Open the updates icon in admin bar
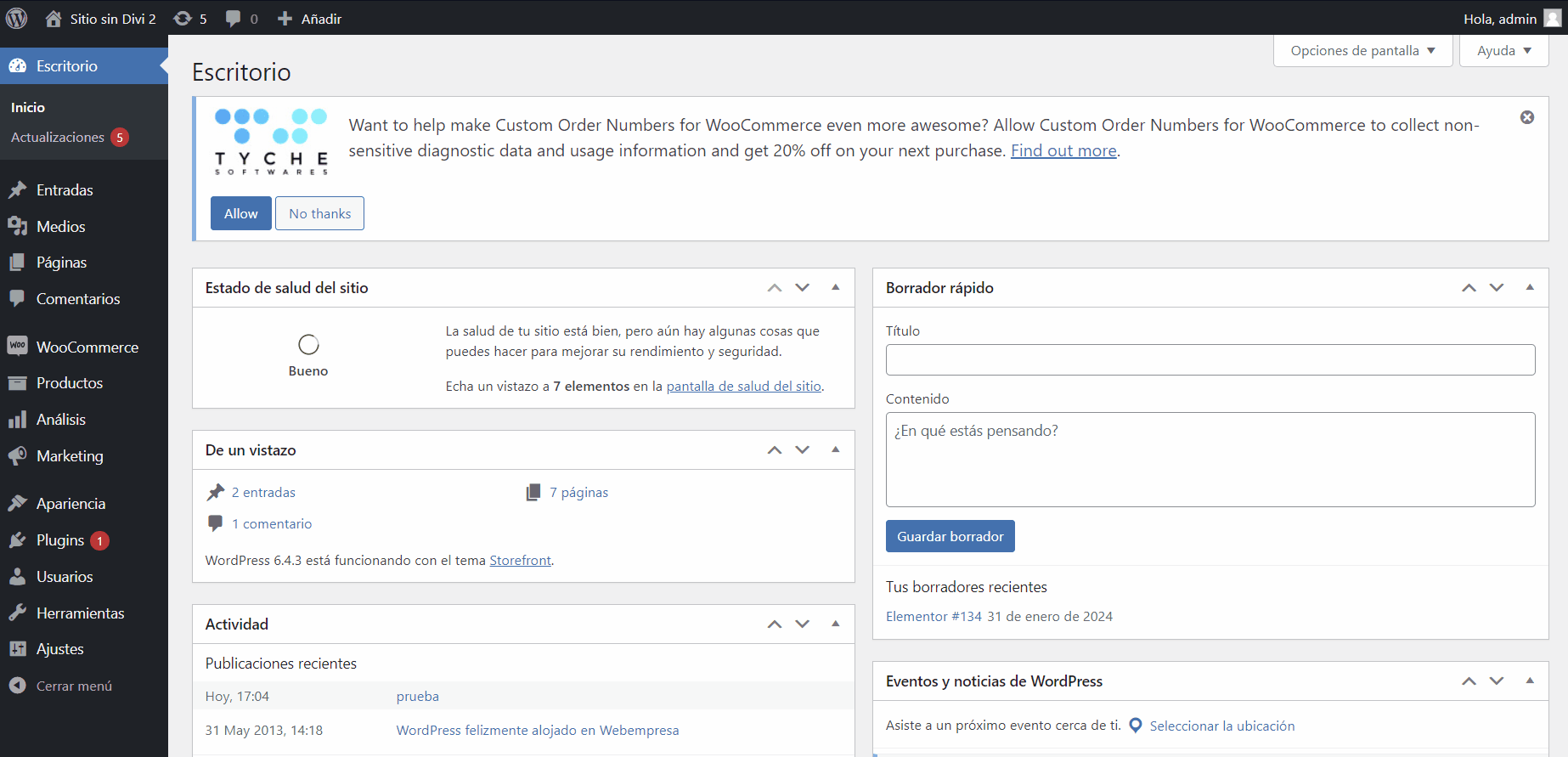This screenshot has width=1568, height=757. coord(190,19)
